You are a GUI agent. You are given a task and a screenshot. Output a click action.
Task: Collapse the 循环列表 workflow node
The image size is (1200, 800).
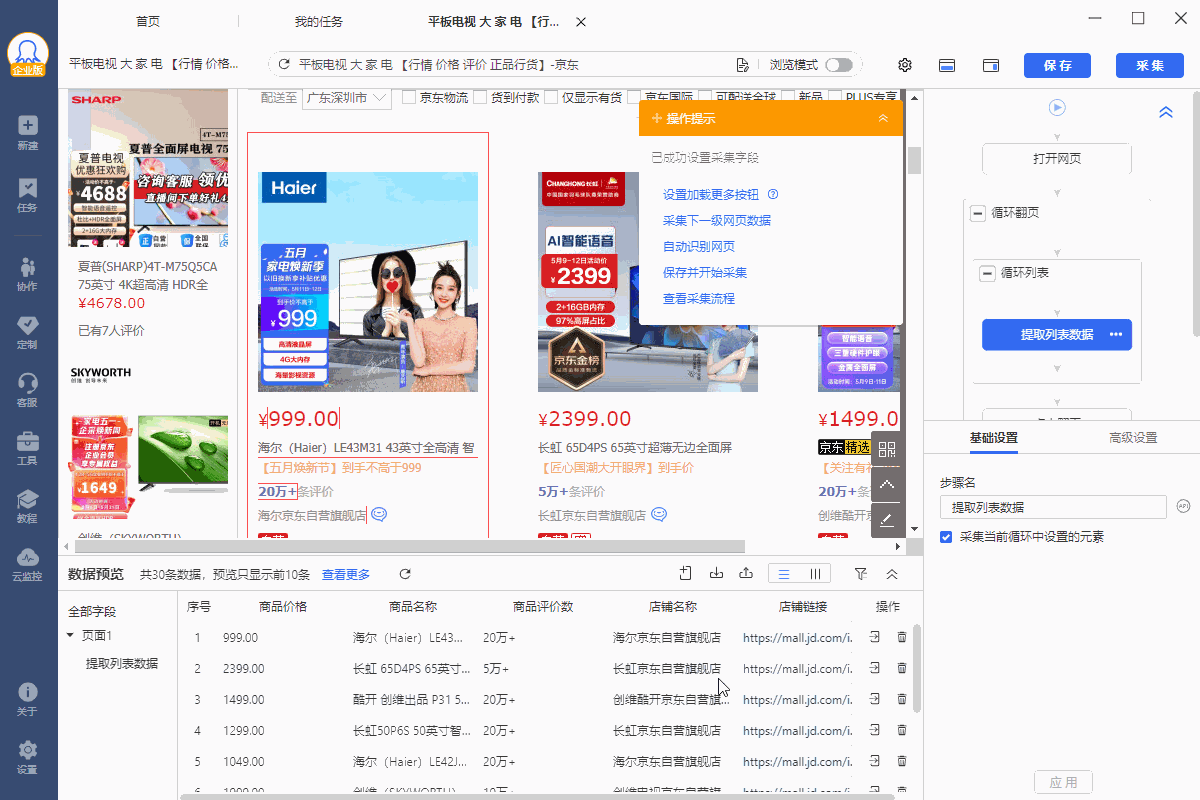click(988, 272)
